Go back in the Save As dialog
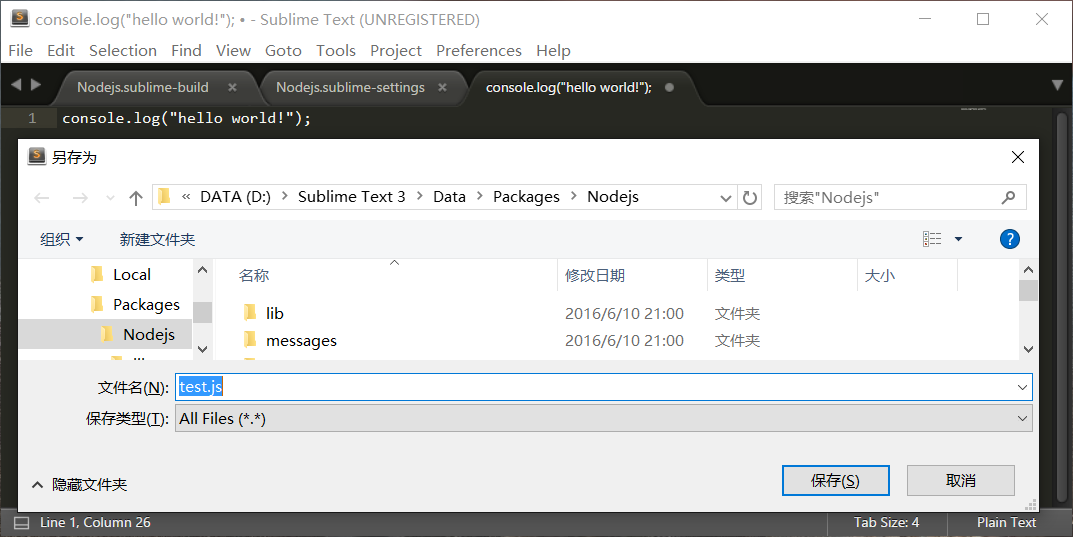Image resolution: width=1073 pixels, height=537 pixels. 42,198
